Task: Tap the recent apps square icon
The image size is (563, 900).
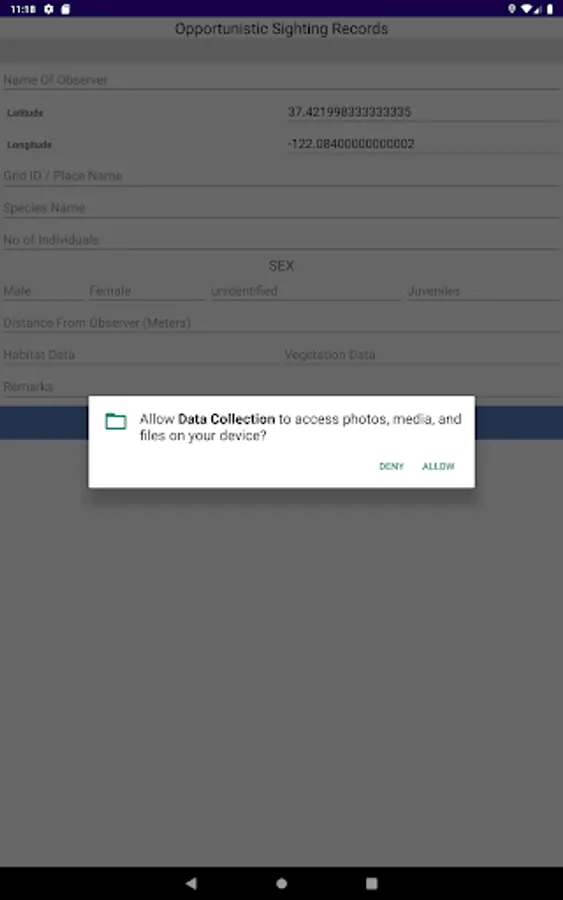Action: point(372,883)
